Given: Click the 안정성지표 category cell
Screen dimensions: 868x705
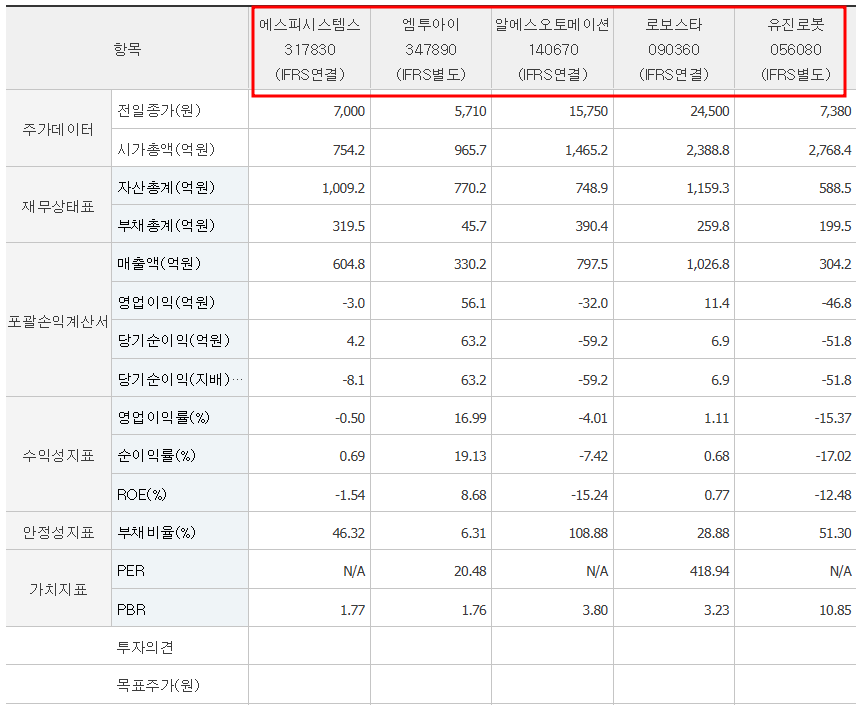Looking at the screenshot, I should 58,532.
